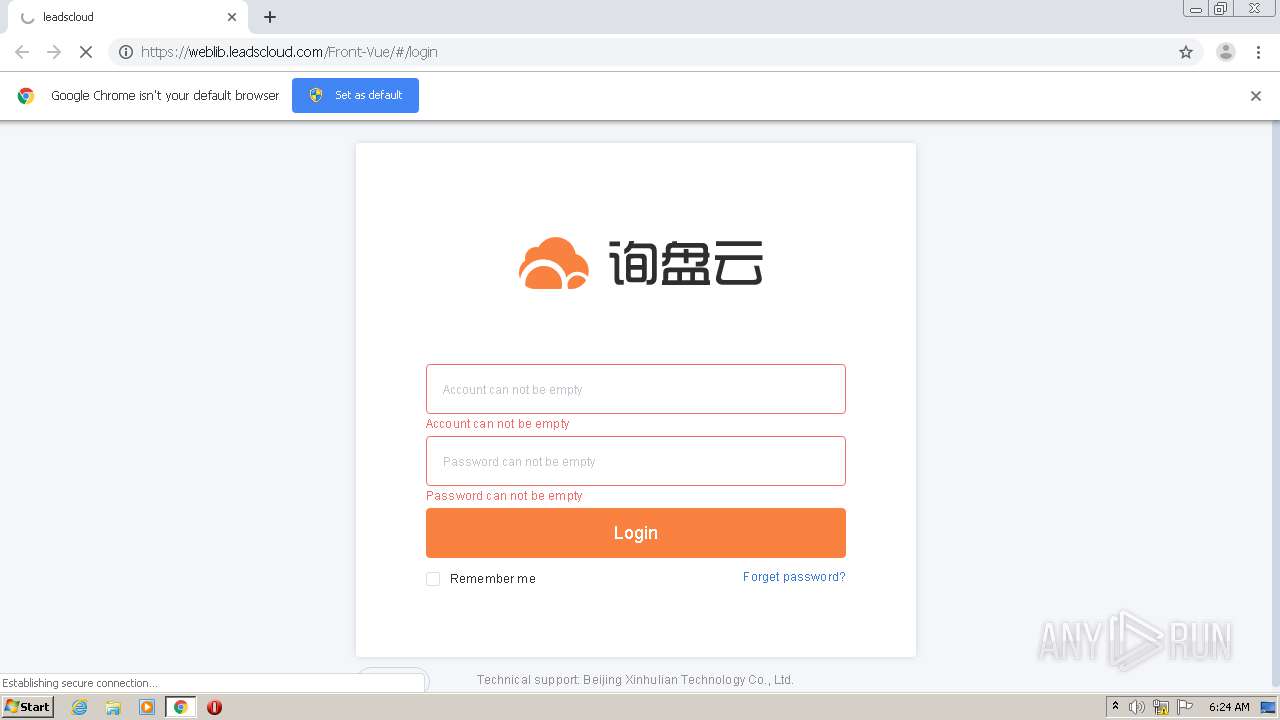This screenshot has height=720, width=1280.
Task: Click the Login button
Action: point(635,533)
